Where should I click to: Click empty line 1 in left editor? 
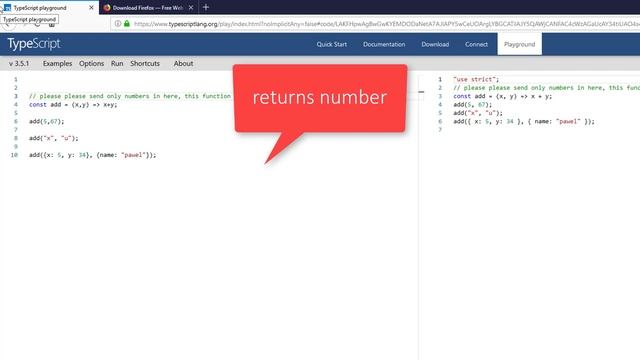(16, 80)
